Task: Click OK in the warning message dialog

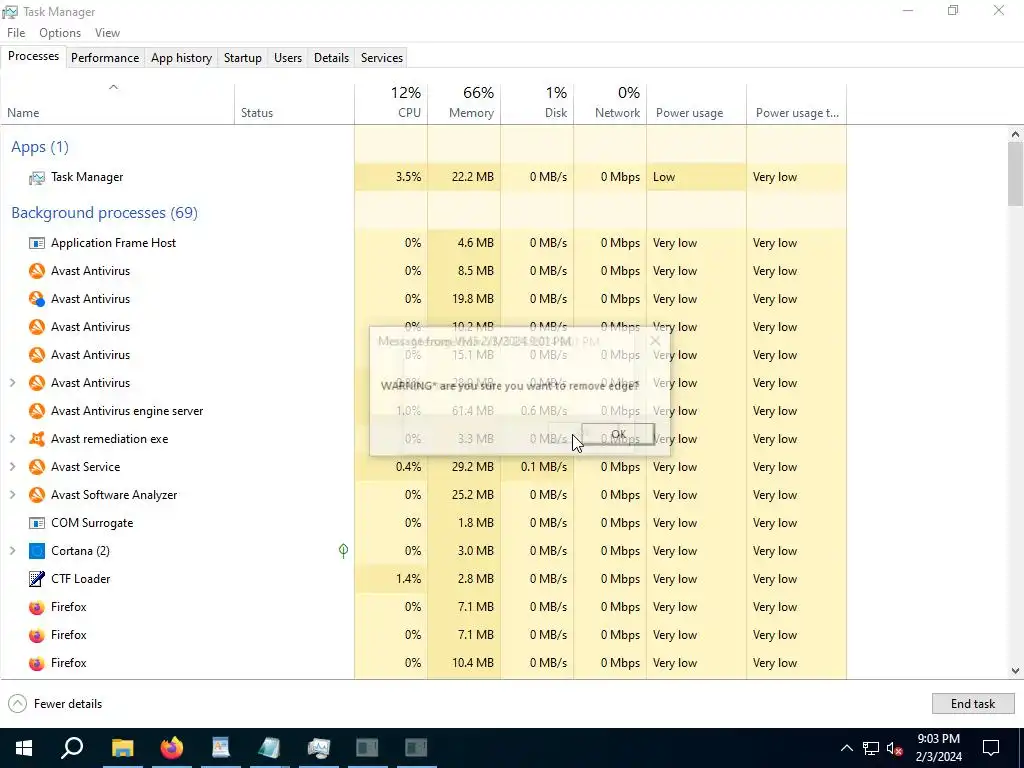Action: pyautogui.click(x=618, y=434)
